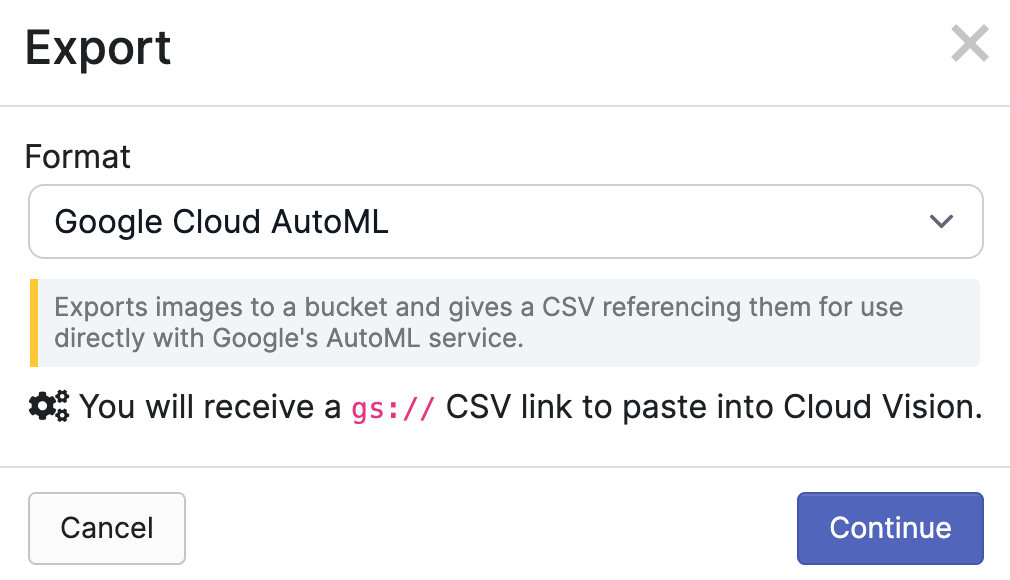Viewport: 1010px width, 580px height.
Task: Click 'CSV link' text after gs://
Action: click(x=521, y=407)
